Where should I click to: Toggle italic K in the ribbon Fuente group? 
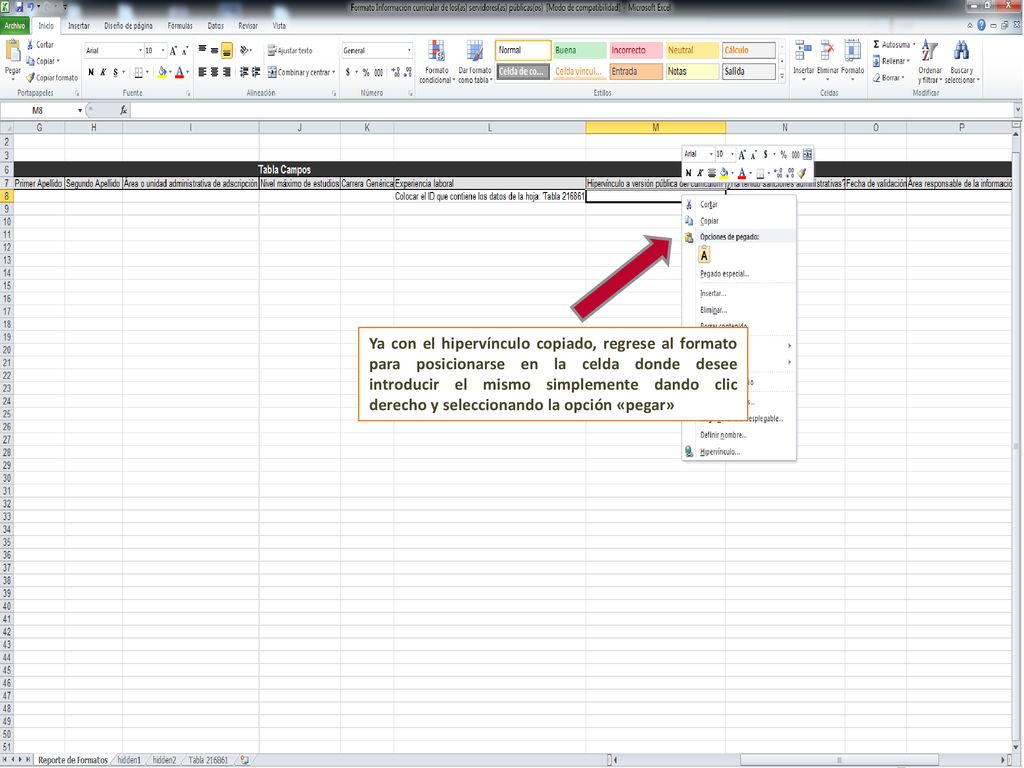point(103,72)
